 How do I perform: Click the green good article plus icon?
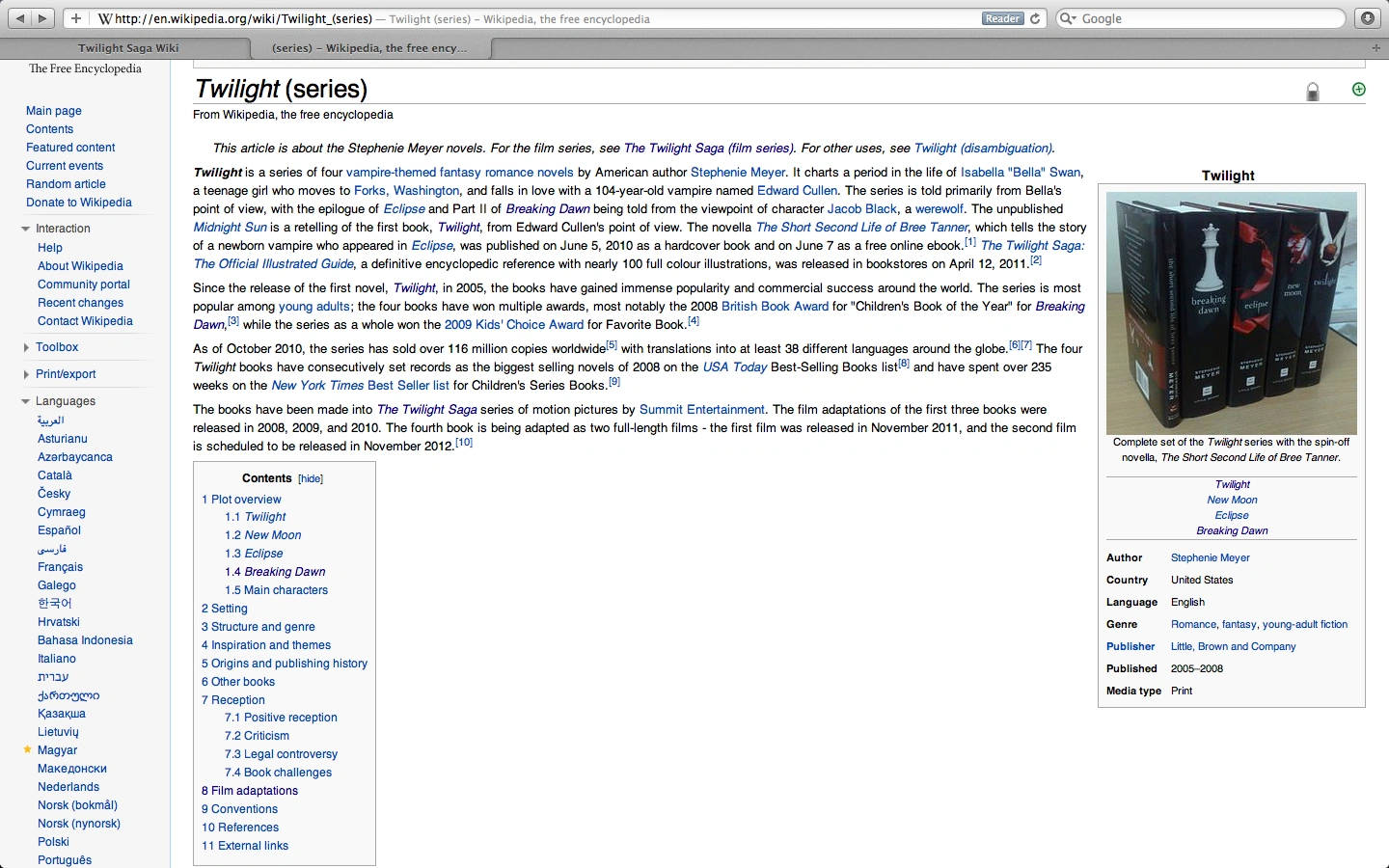[x=1359, y=90]
